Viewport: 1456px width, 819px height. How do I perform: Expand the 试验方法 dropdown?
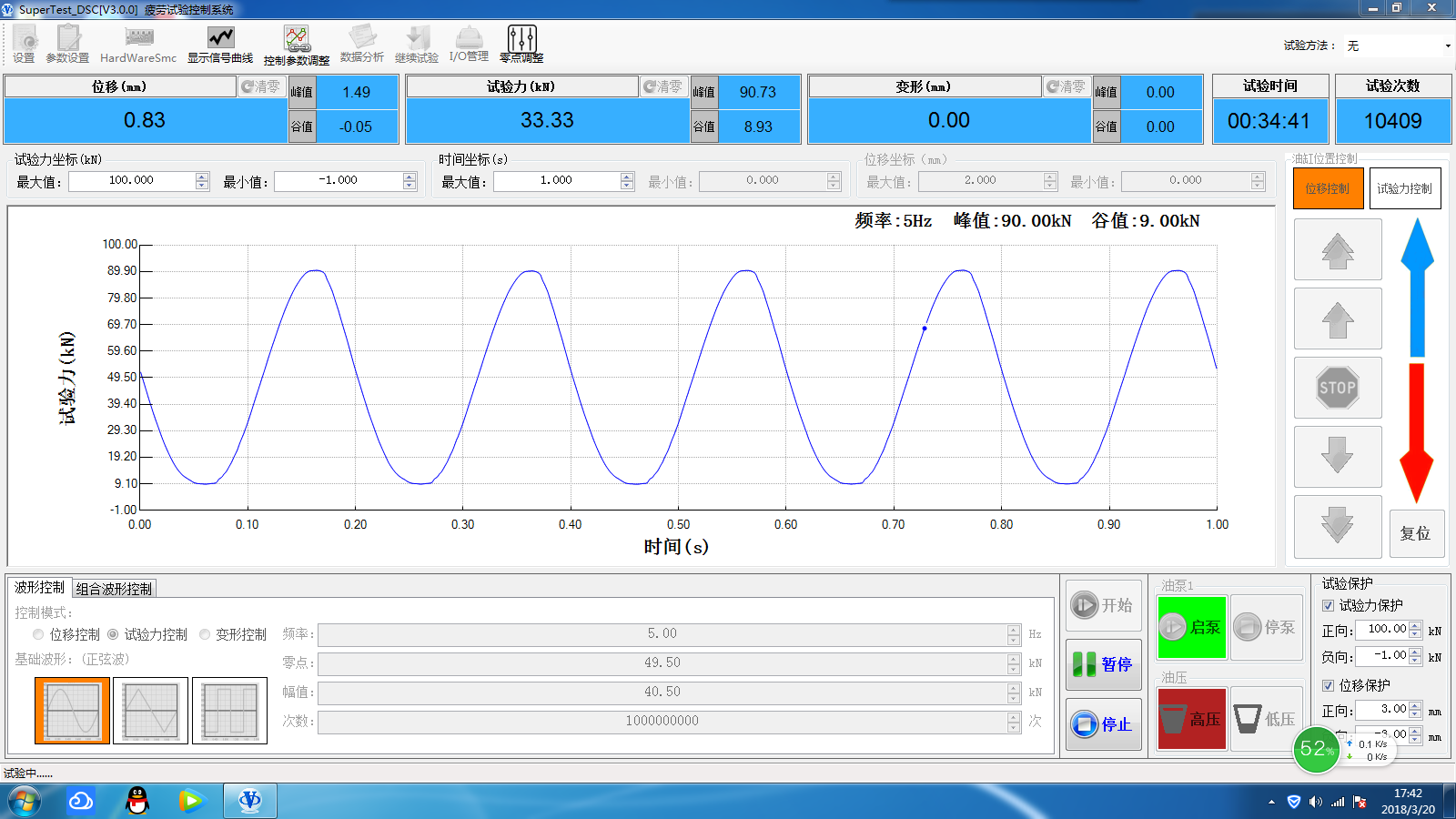click(1447, 45)
